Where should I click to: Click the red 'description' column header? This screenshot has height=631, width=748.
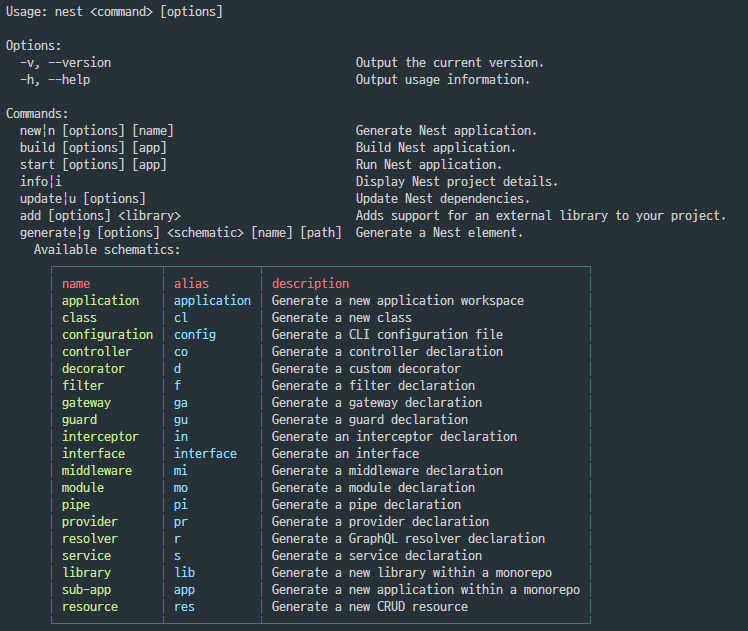pos(311,284)
